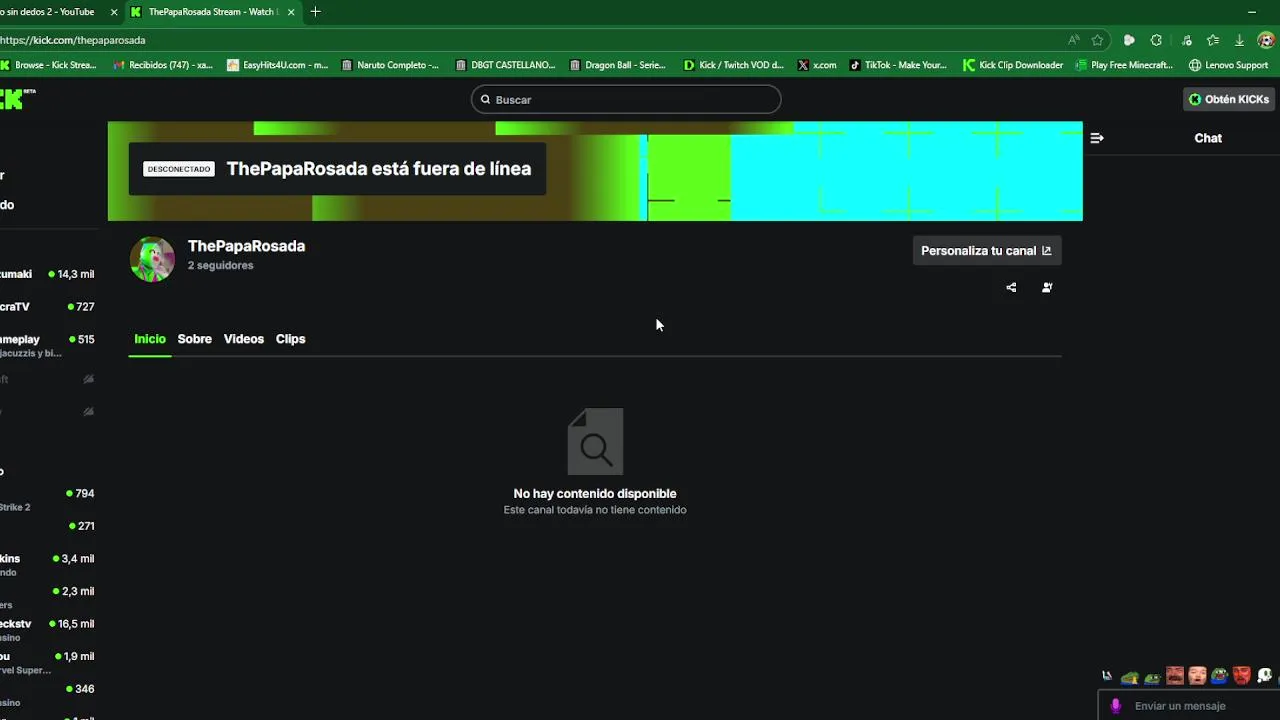Open EasyHits4U.com bookmark

coord(278,65)
